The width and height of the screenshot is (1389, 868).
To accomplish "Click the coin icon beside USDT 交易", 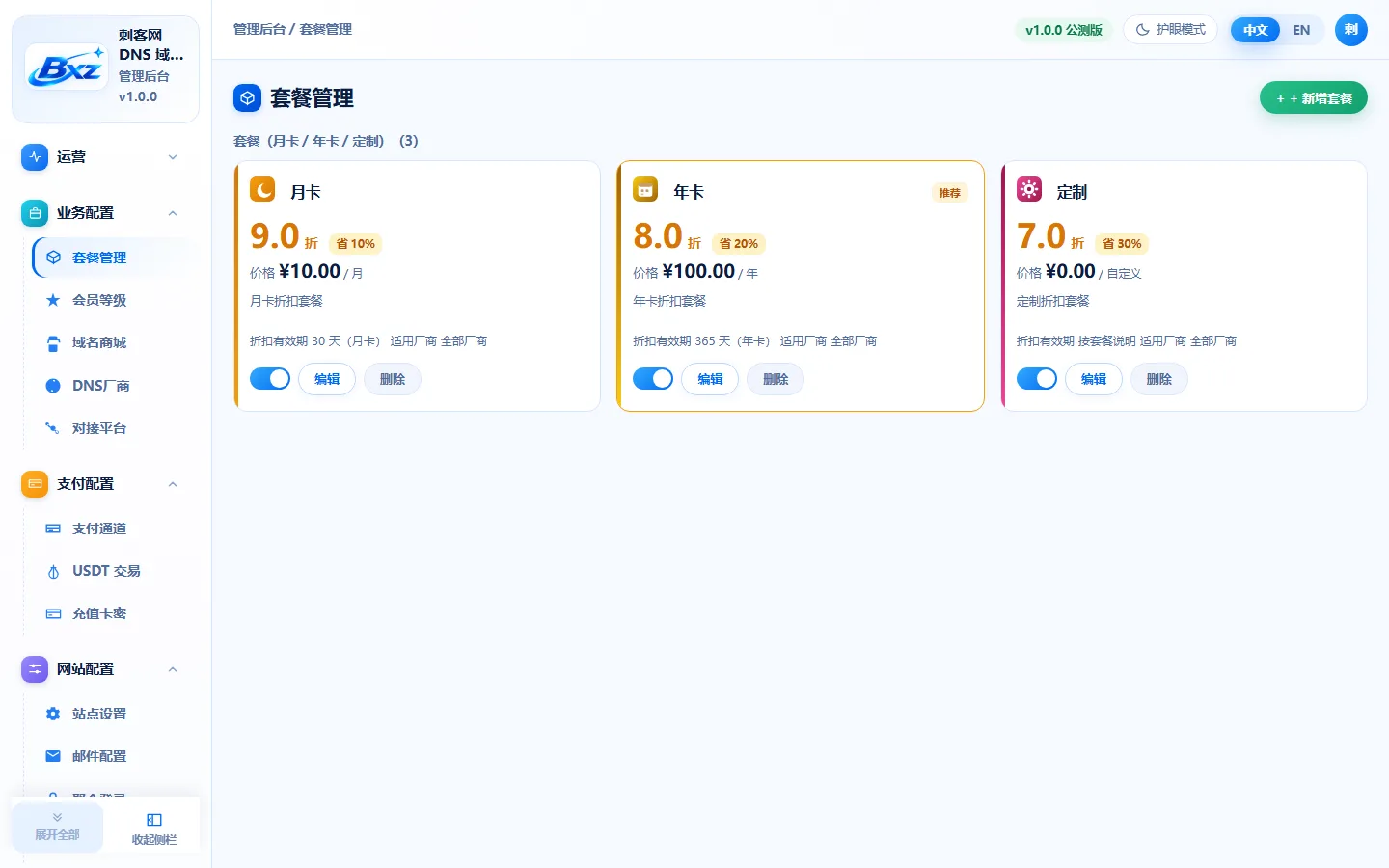I will [53, 571].
